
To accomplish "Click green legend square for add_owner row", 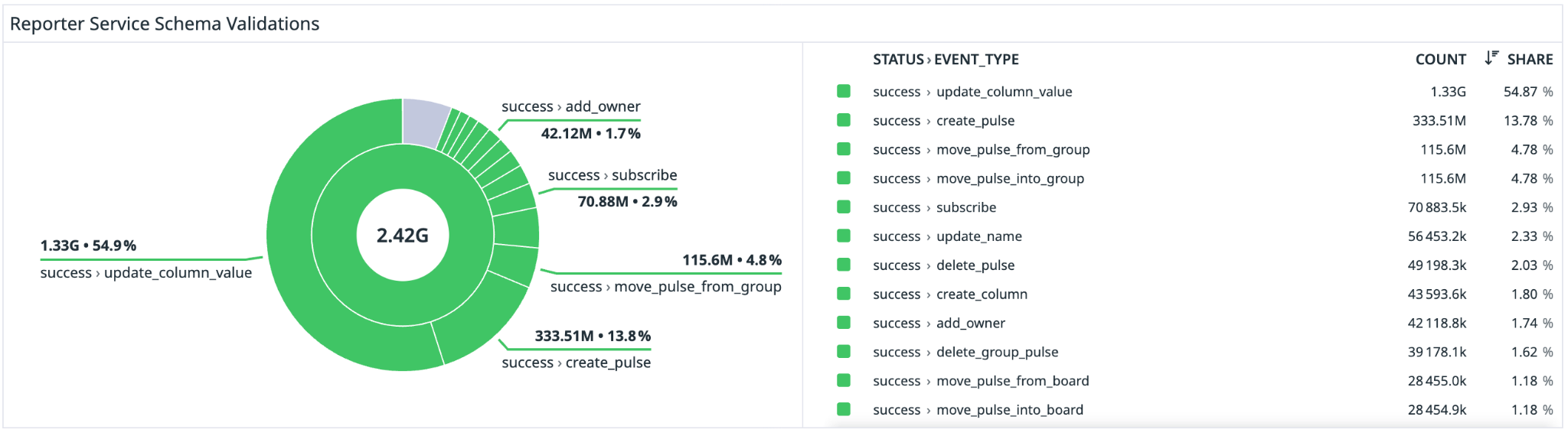I will (844, 323).
